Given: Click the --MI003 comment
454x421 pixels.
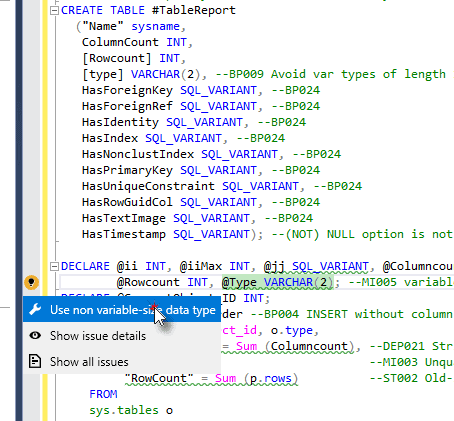Looking at the screenshot, I should click(412, 362).
